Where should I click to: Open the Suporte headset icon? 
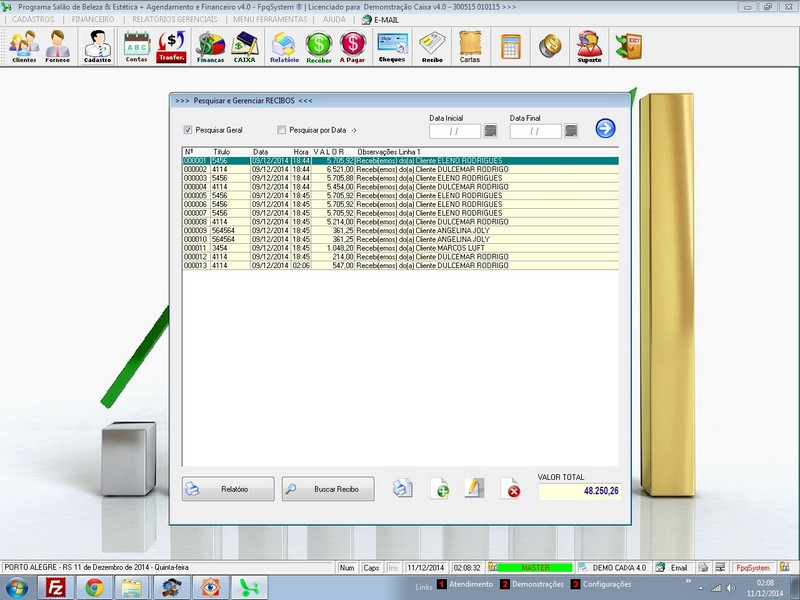(589, 46)
